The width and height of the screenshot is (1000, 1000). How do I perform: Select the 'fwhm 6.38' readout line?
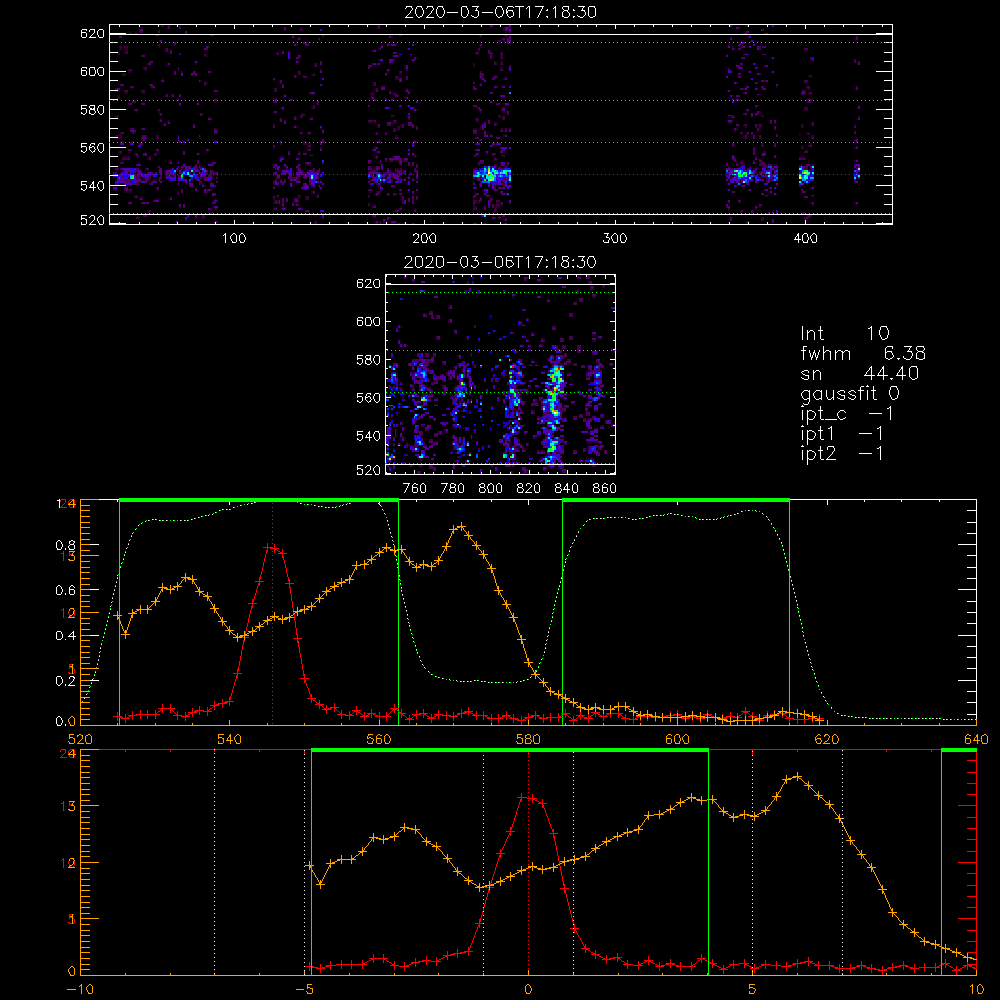point(863,353)
